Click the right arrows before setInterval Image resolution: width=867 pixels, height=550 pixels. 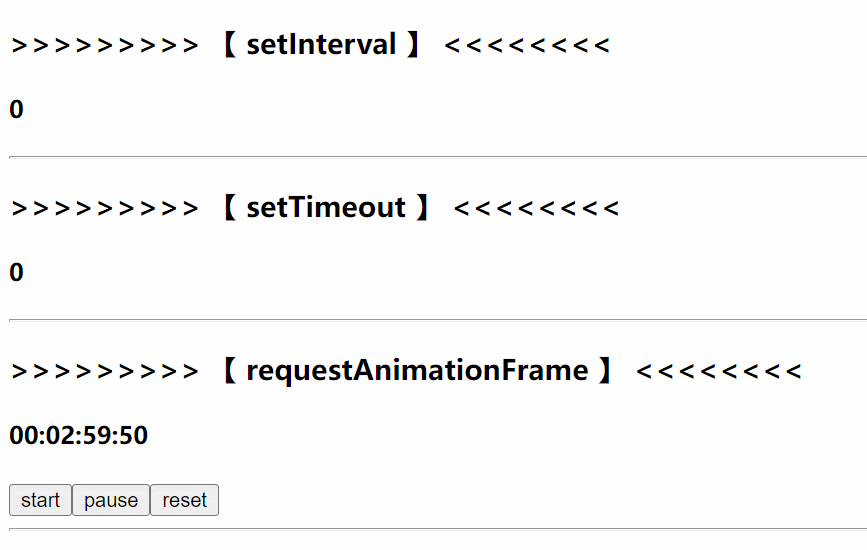105,45
